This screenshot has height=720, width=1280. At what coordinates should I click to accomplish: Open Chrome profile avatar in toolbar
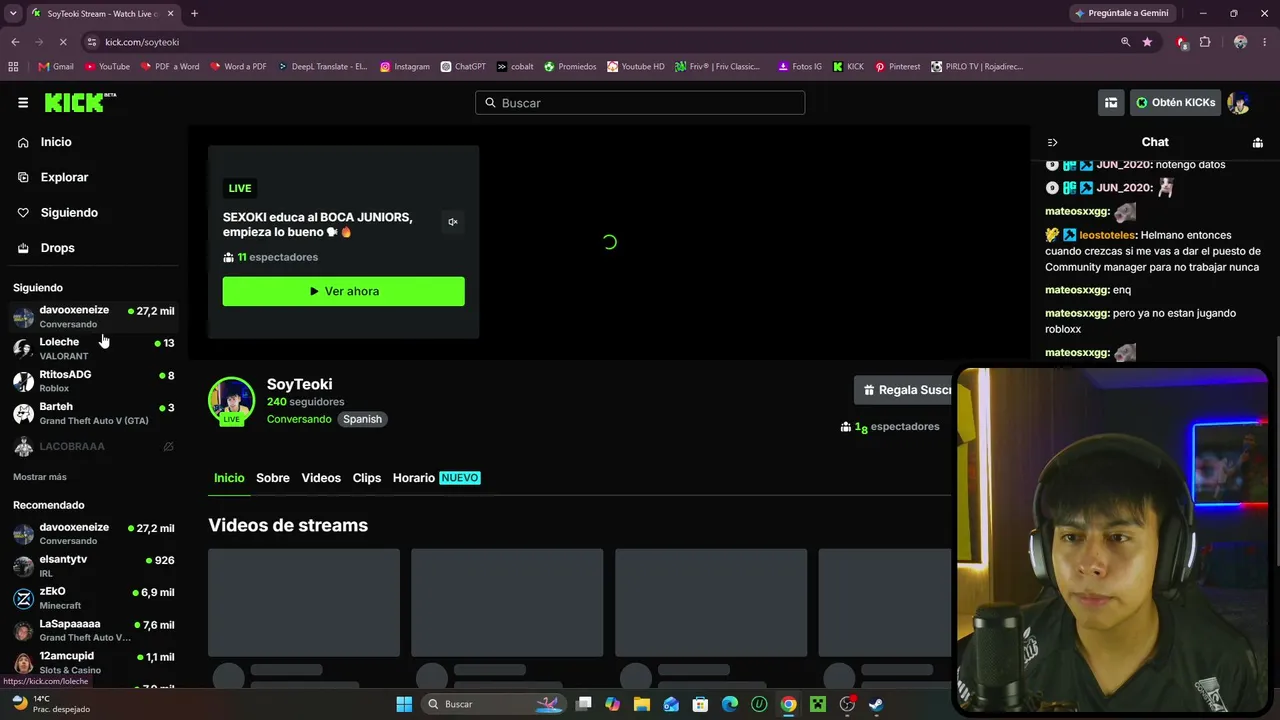(1240, 42)
